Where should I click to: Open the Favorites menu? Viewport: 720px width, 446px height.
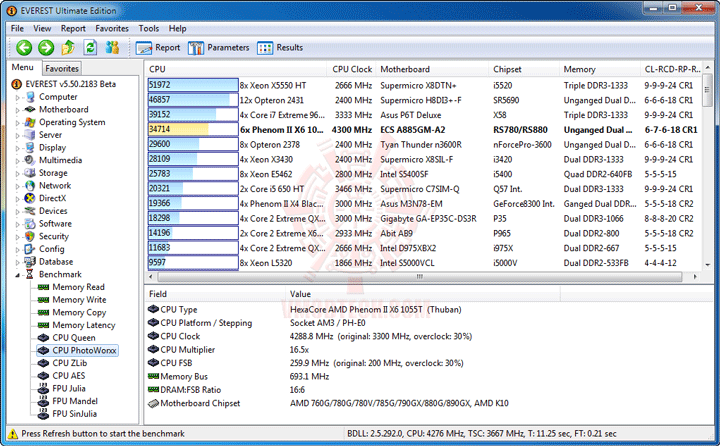pos(112,28)
